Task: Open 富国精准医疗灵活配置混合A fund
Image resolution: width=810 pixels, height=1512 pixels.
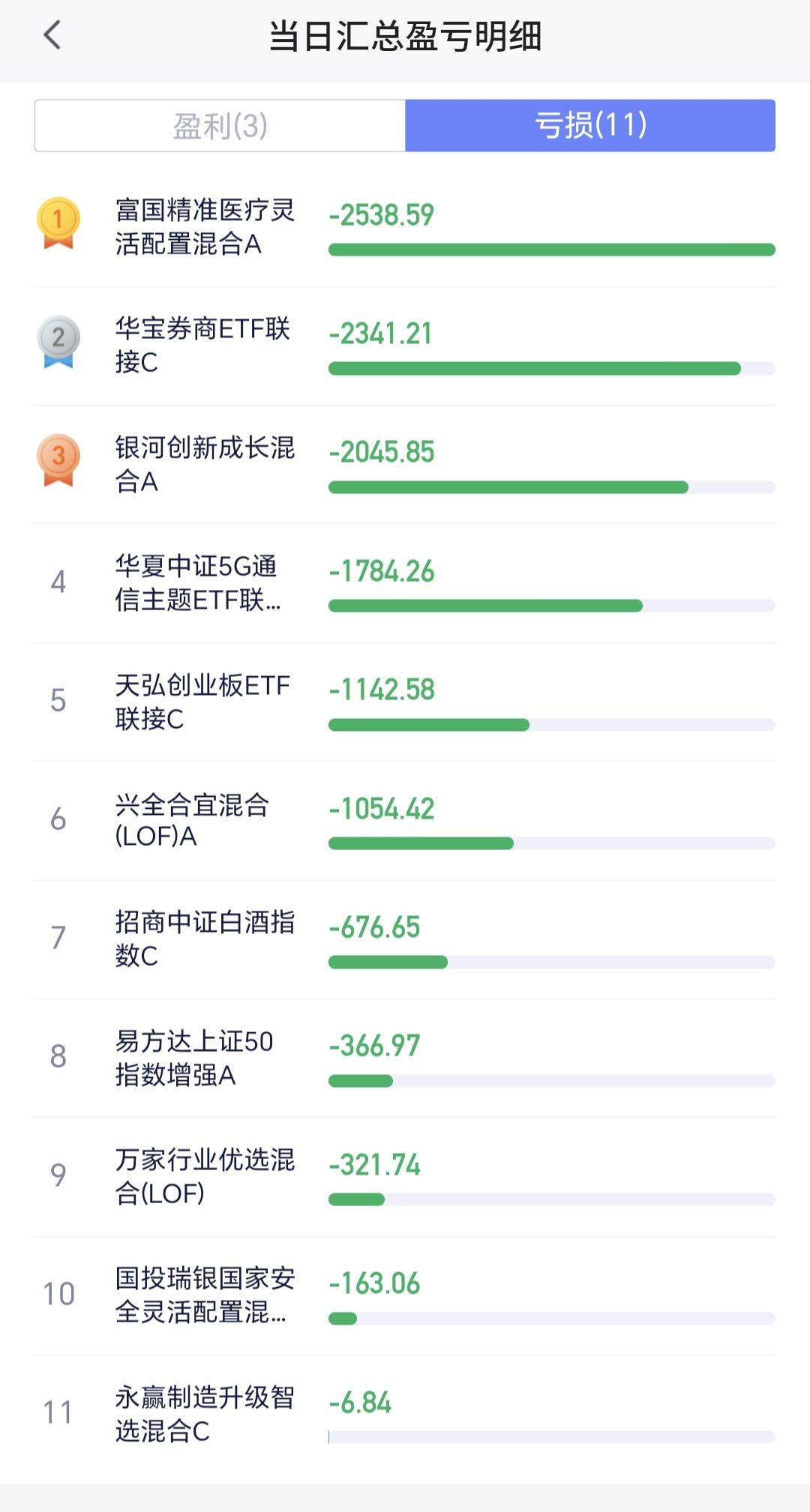Action: (x=204, y=227)
